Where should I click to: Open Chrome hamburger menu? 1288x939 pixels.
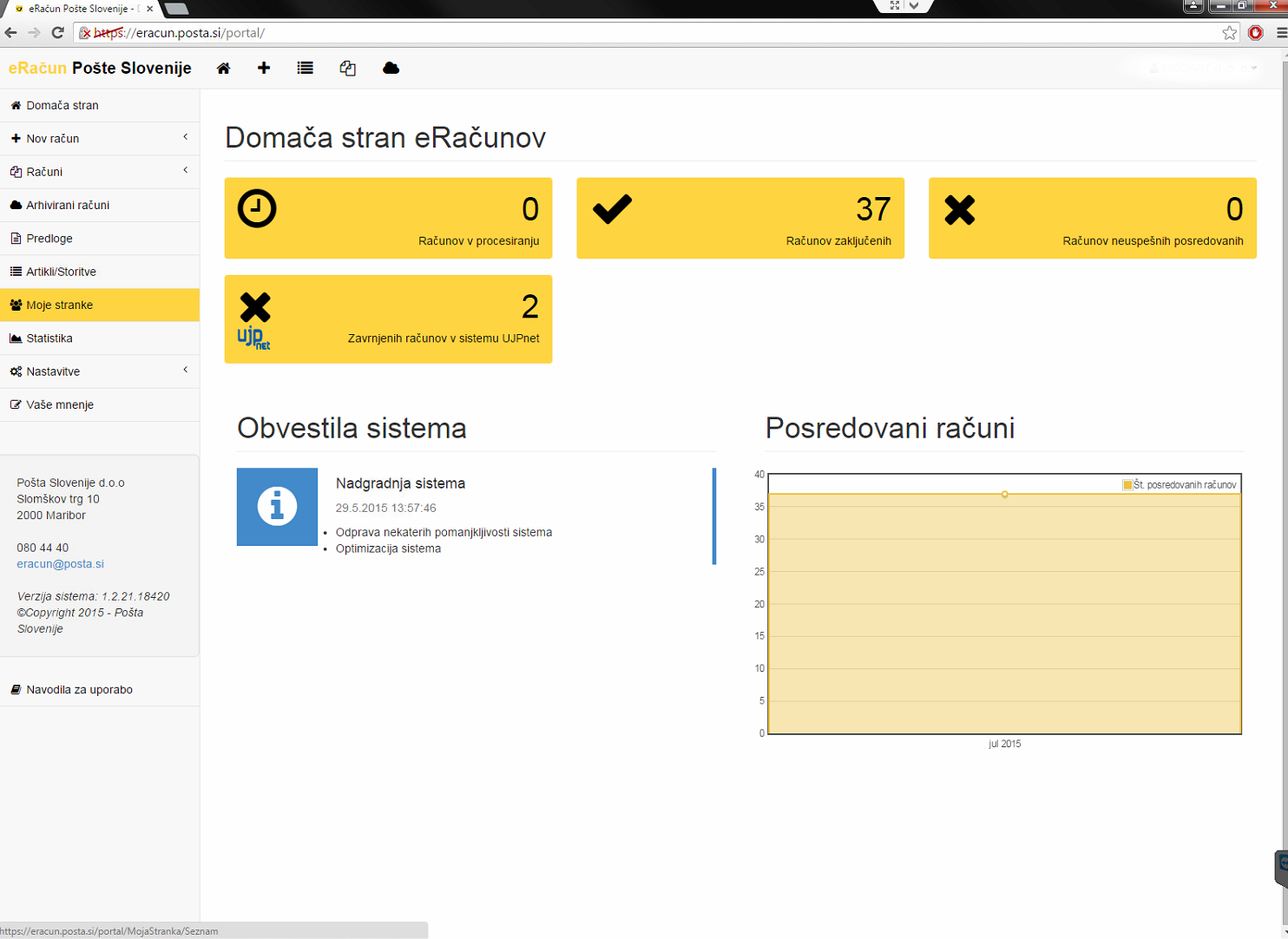pyautogui.click(x=1281, y=33)
